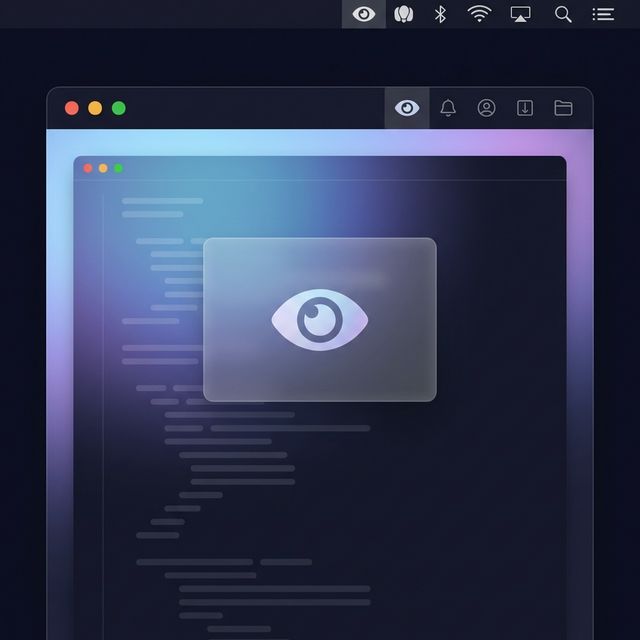Toggle the eye view button in window toolbar

coord(407,108)
